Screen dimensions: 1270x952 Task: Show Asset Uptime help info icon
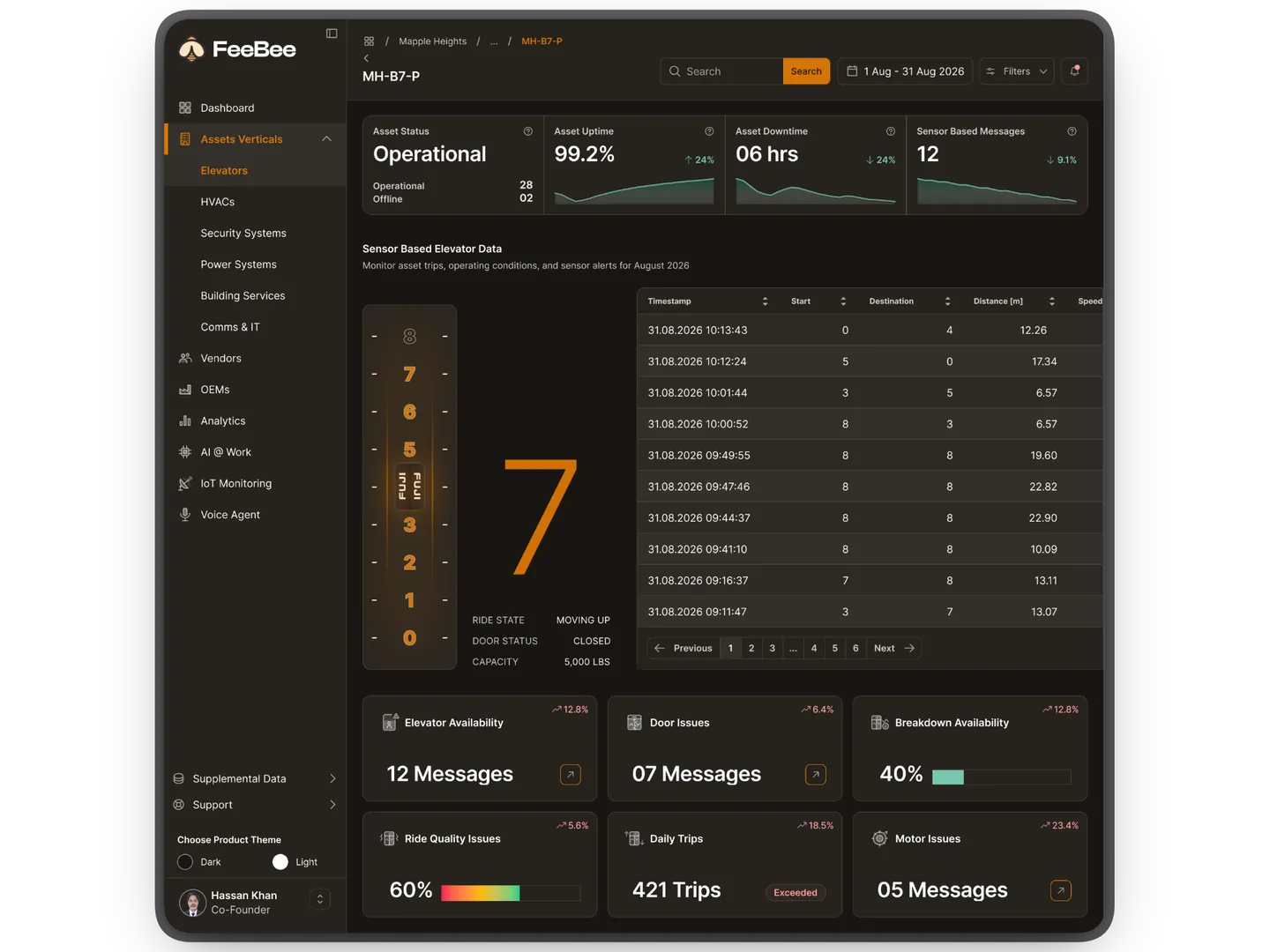tap(709, 131)
